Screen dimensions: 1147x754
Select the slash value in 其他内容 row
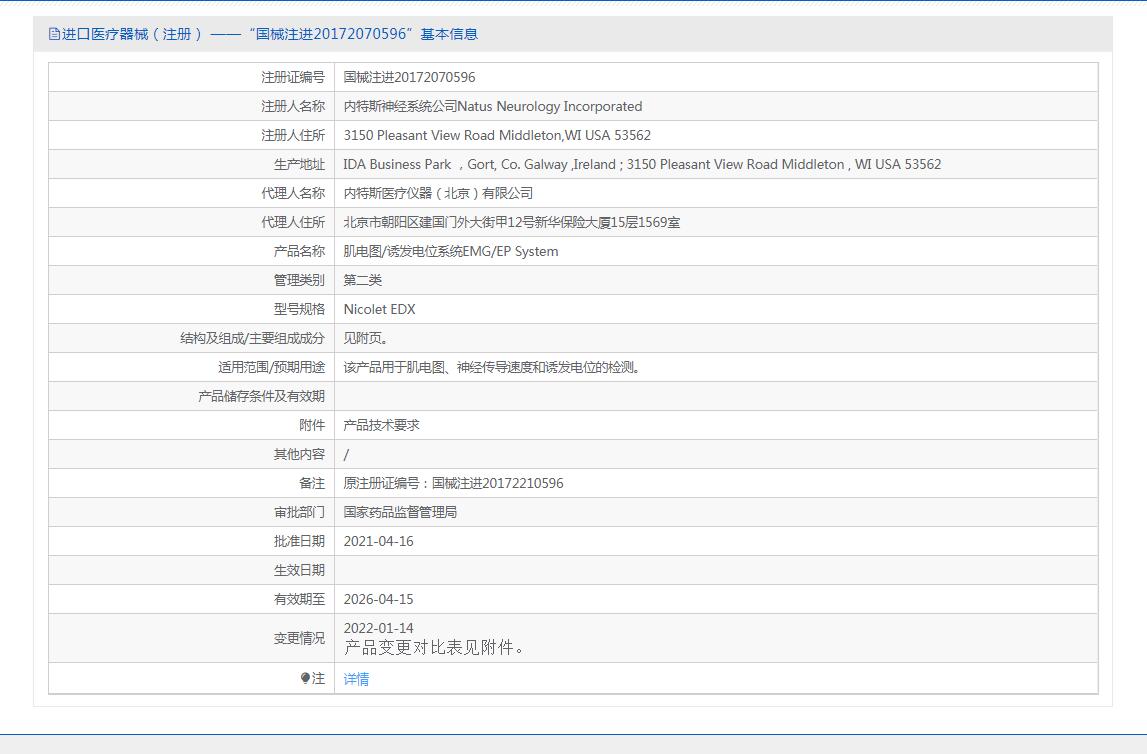coord(346,454)
